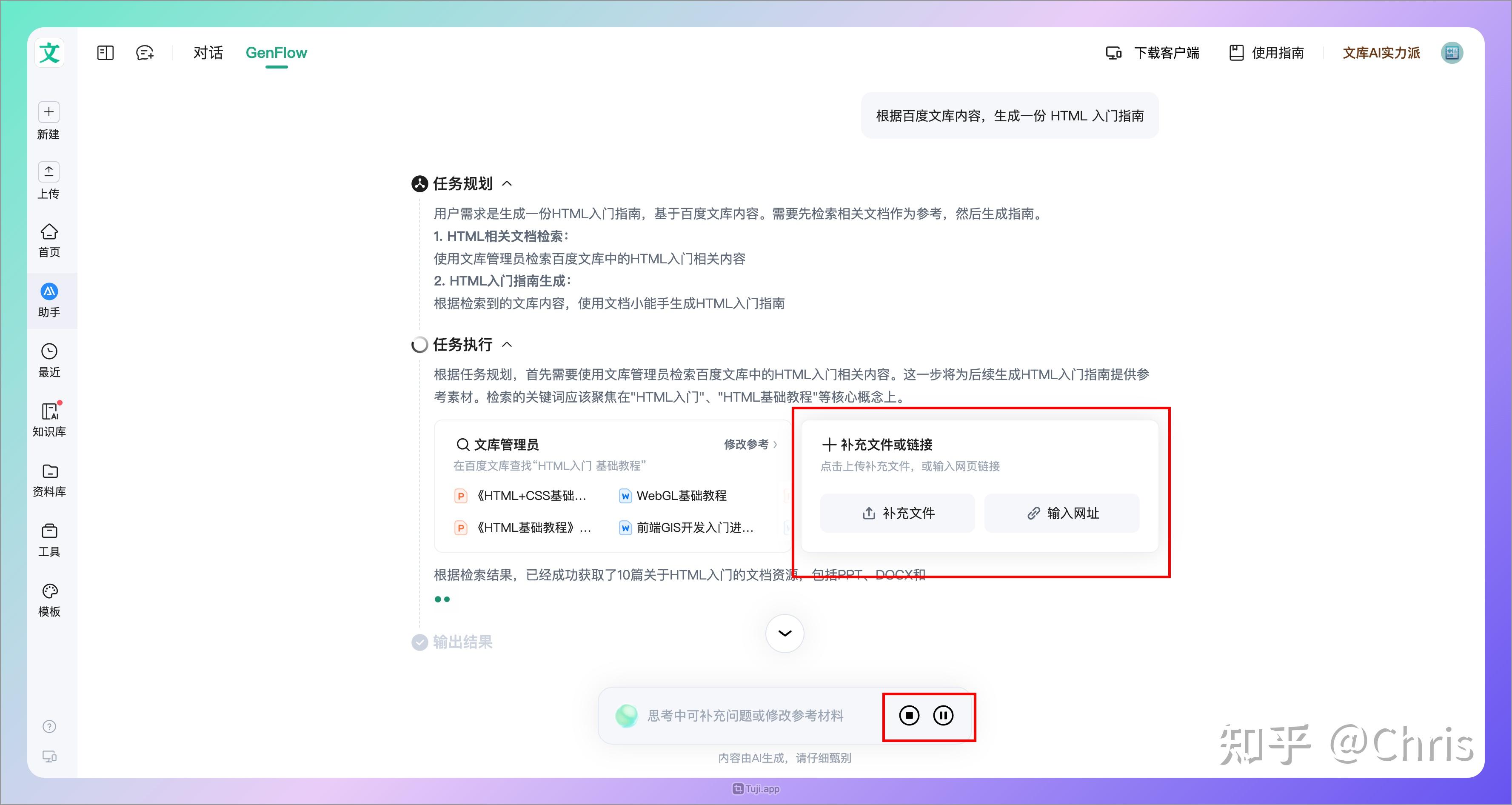Collapse the 任务规划 section
This screenshot has width=1512, height=805.
(x=507, y=184)
